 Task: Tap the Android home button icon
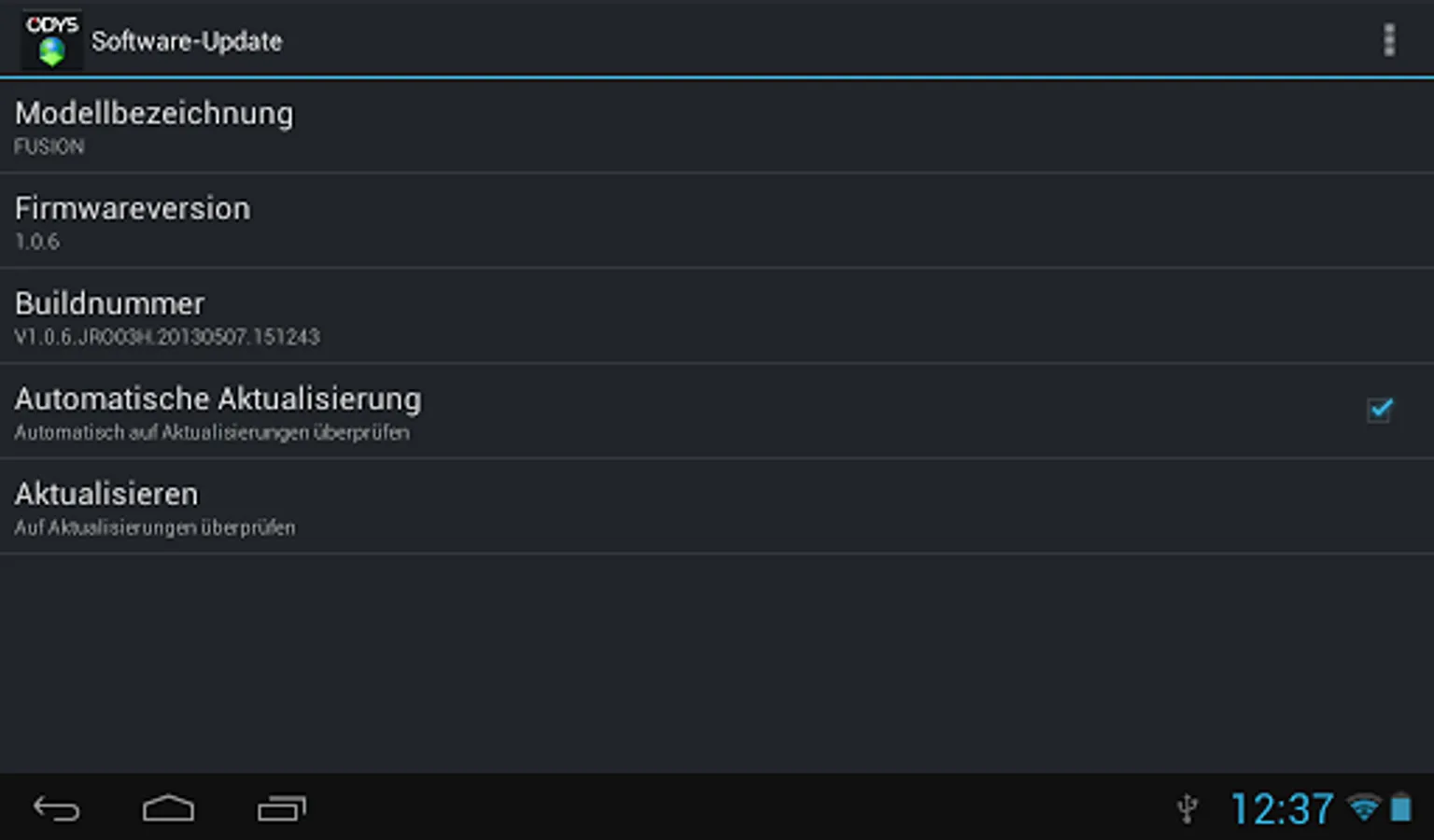[169, 808]
